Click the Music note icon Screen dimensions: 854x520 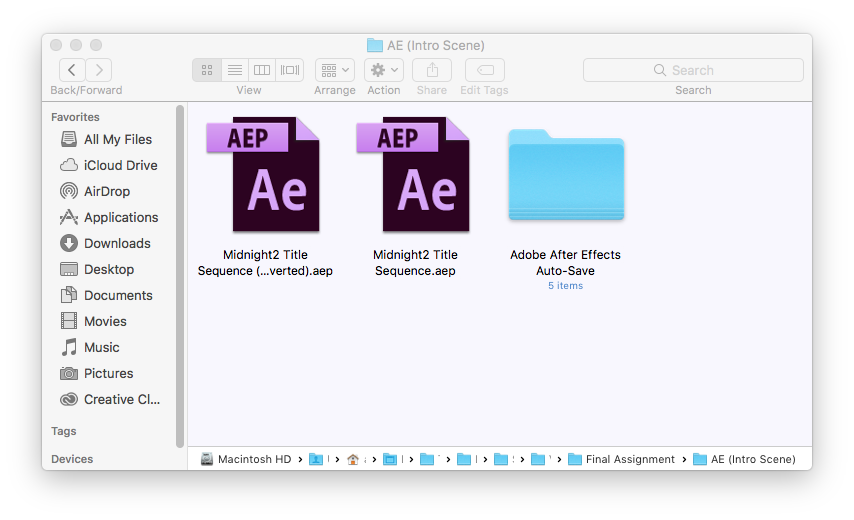pyautogui.click(x=69, y=347)
